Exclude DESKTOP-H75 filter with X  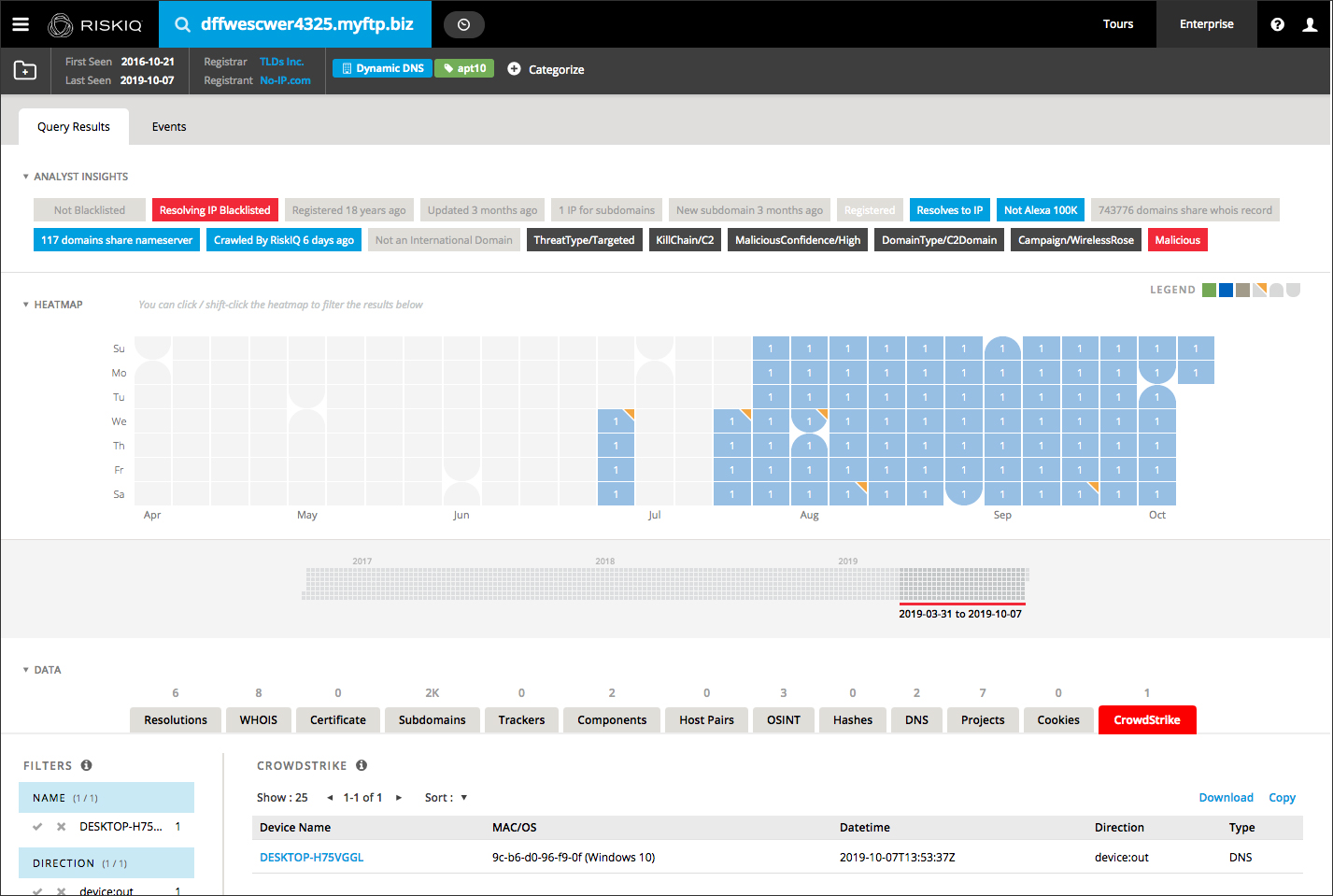tap(61, 827)
